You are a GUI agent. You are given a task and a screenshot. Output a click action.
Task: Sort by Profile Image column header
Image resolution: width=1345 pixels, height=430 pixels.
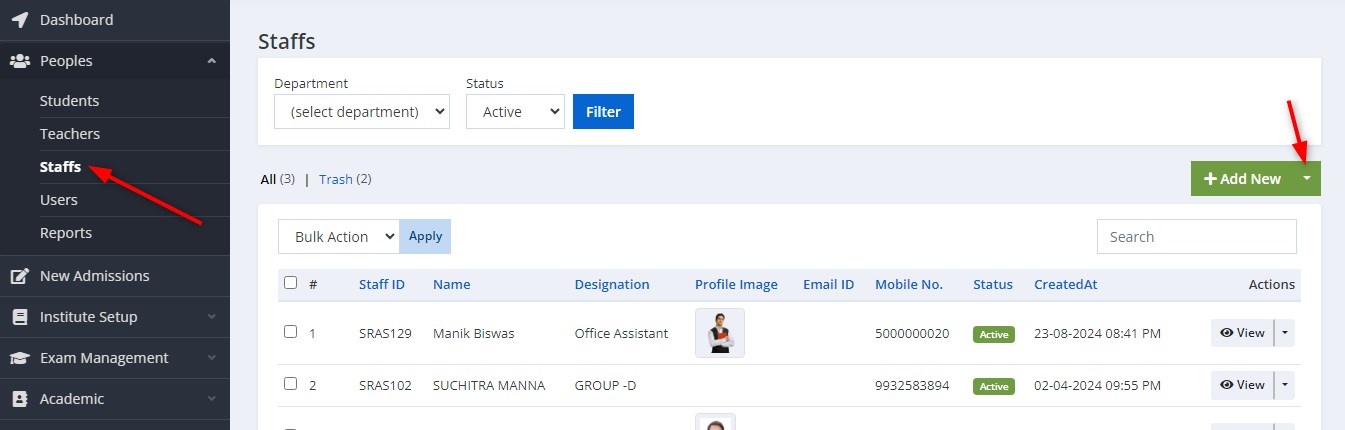pyautogui.click(x=736, y=284)
